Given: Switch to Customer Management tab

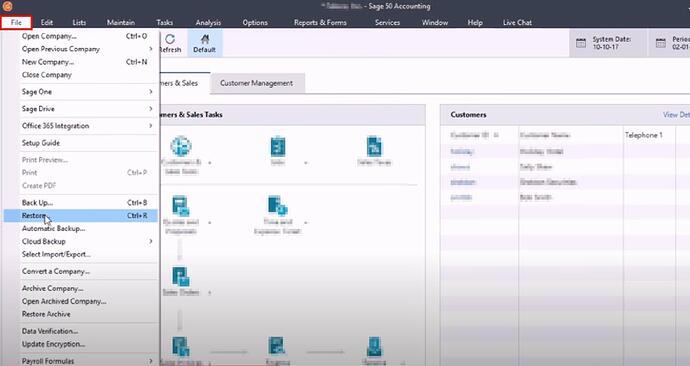Looking at the screenshot, I should (257, 83).
